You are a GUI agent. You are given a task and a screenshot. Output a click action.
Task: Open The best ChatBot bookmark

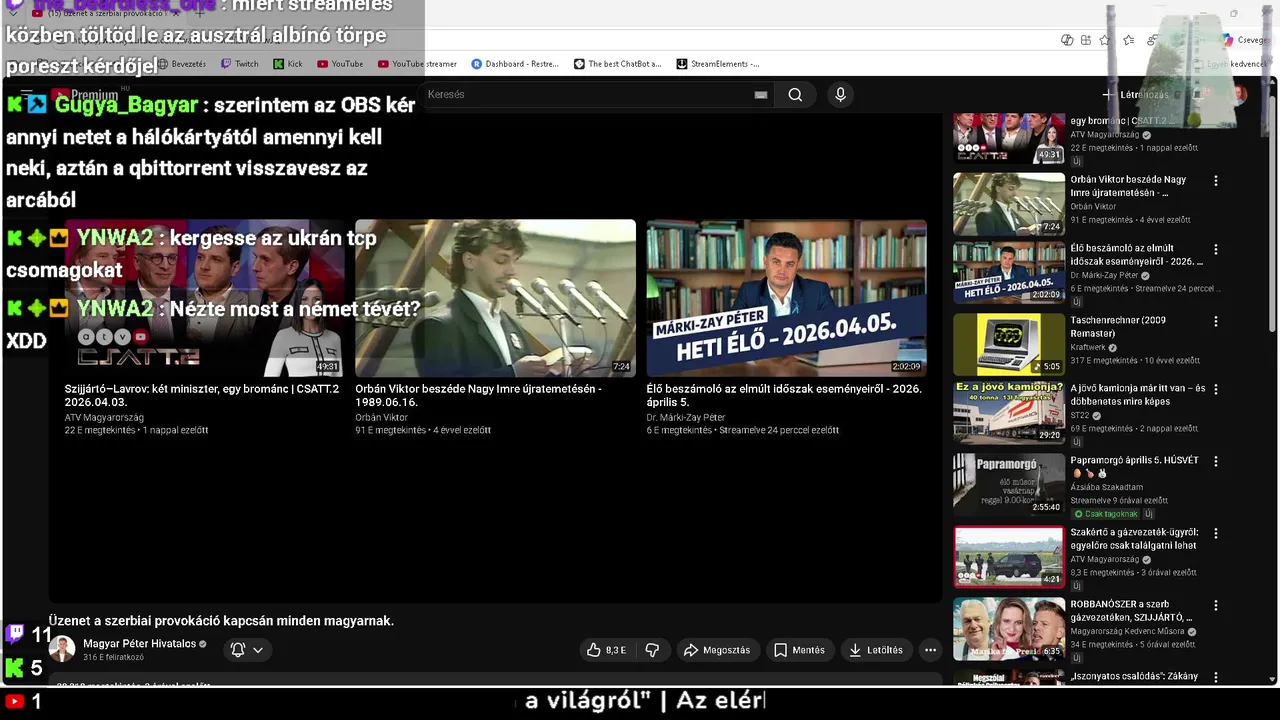(617, 64)
